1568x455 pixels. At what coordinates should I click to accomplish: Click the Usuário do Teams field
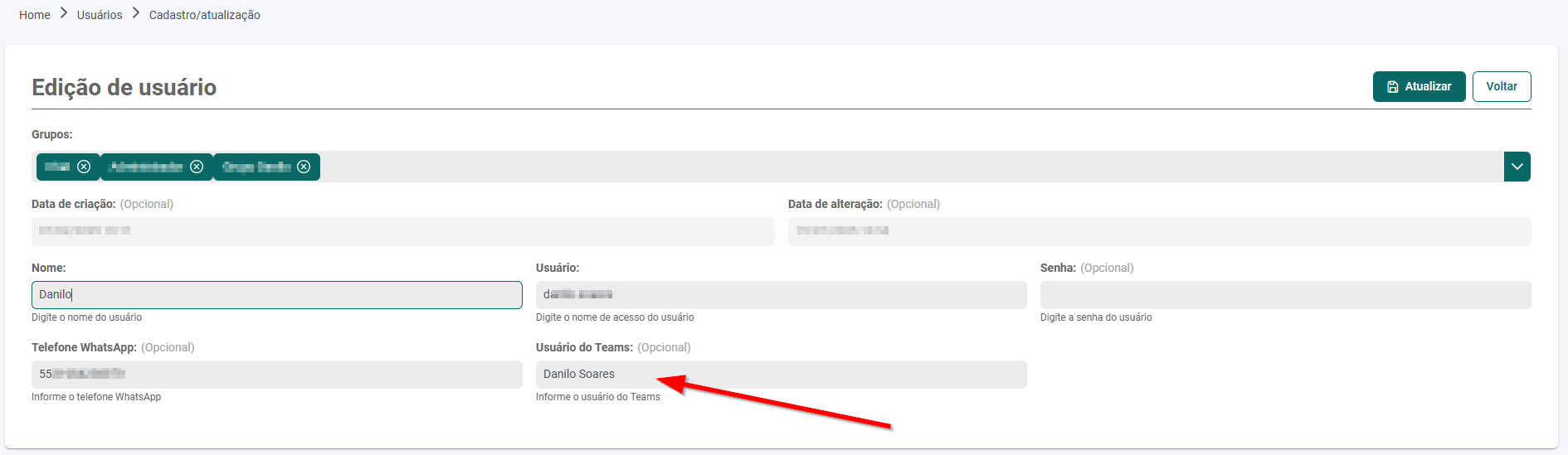pos(780,375)
